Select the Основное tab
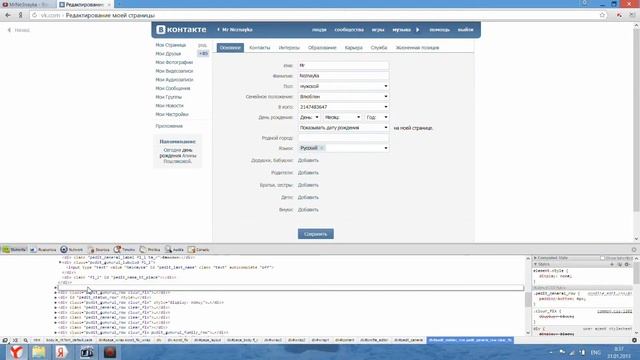Screen dimensions: 640x360 (x=230, y=48)
